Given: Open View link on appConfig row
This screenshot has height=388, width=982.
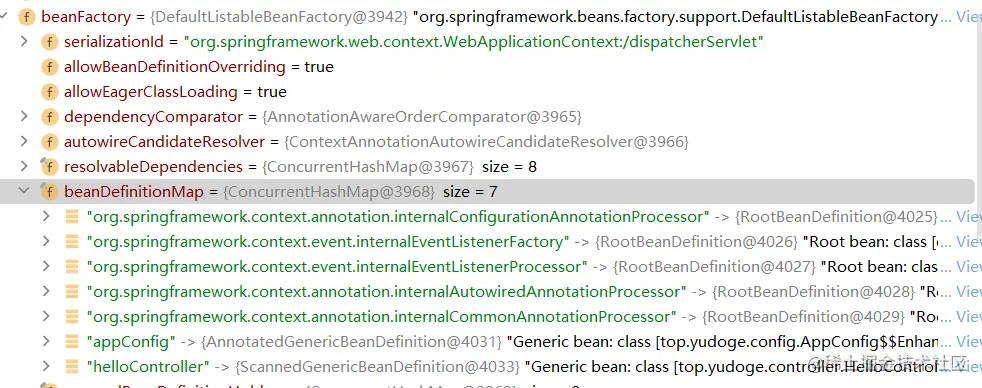Looking at the screenshot, I should (x=968, y=342).
